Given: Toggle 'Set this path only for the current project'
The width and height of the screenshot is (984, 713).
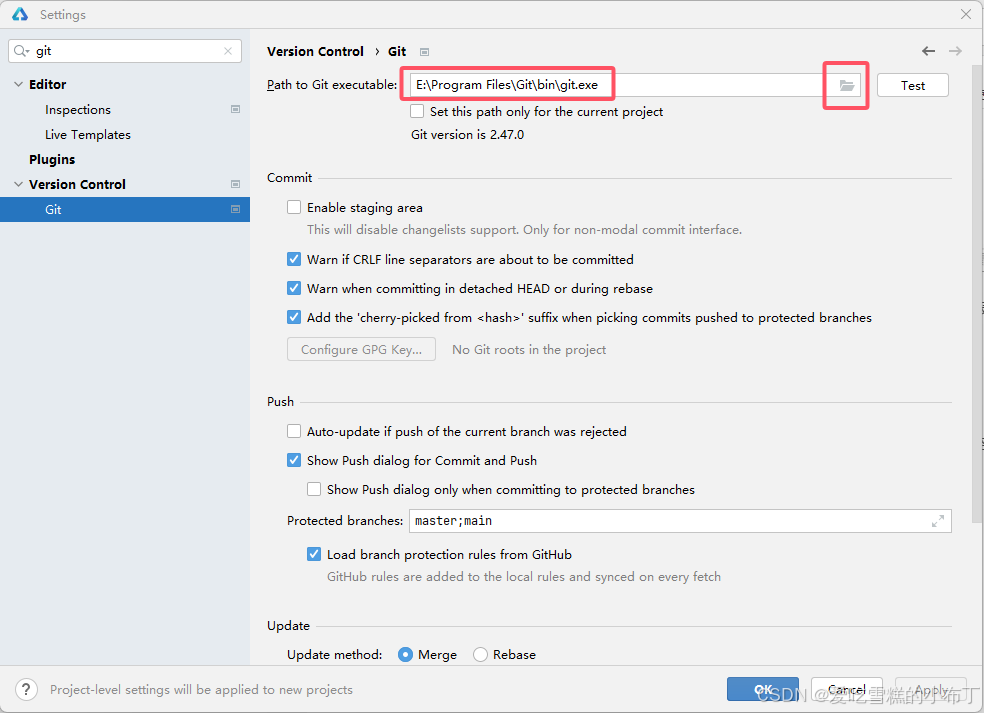Looking at the screenshot, I should pyautogui.click(x=417, y=111).
